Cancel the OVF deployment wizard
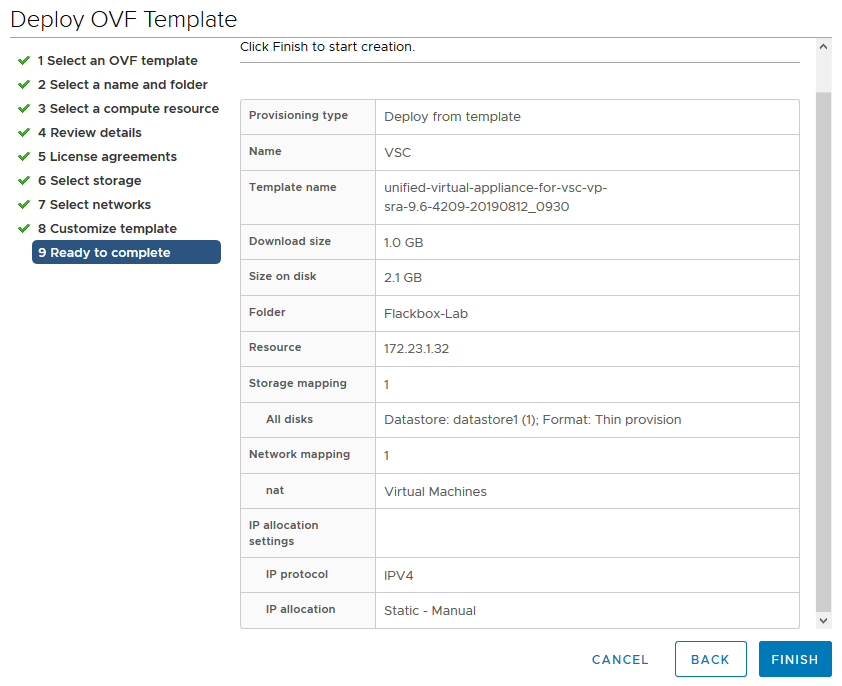The image size is (842, 686). coord(620,660)
